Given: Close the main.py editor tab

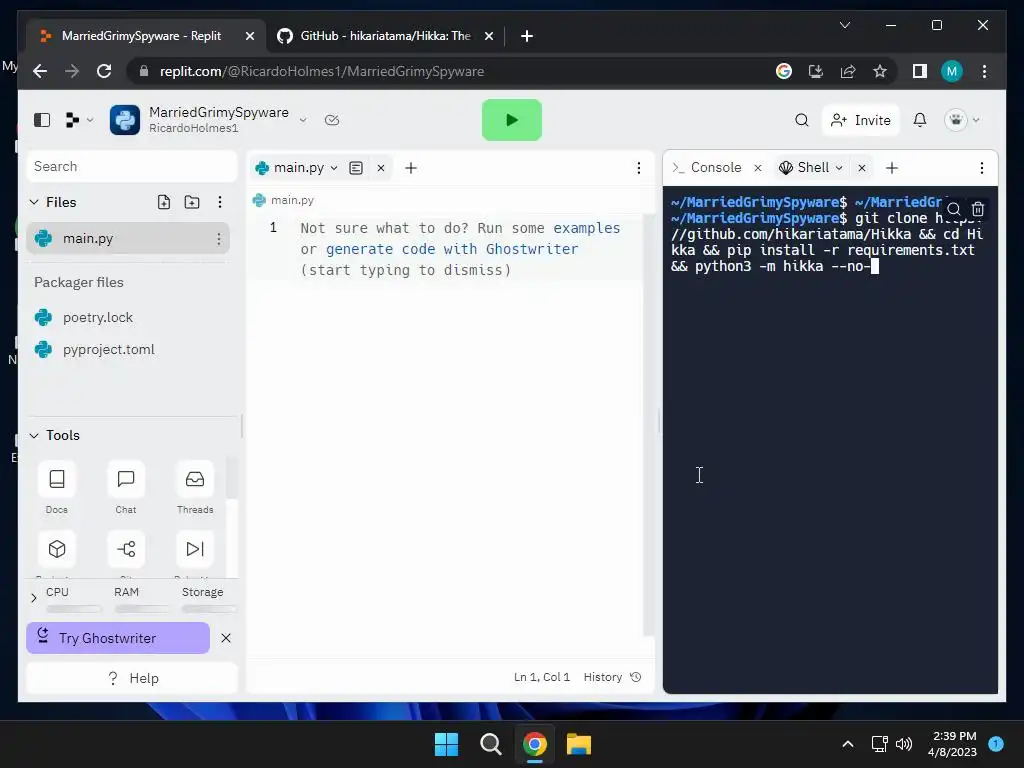Looking at the screenshot, I should [381, 168].
